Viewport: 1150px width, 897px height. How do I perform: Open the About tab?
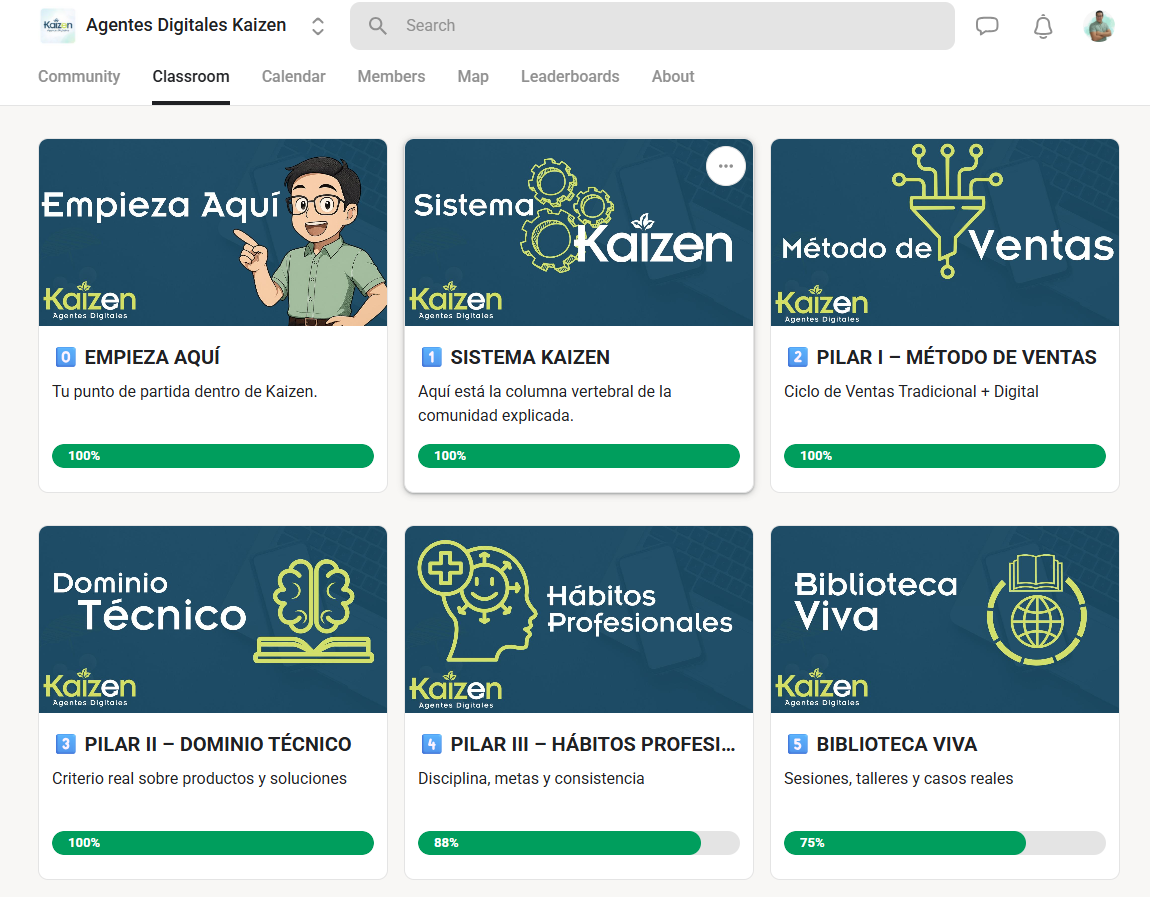673,76
